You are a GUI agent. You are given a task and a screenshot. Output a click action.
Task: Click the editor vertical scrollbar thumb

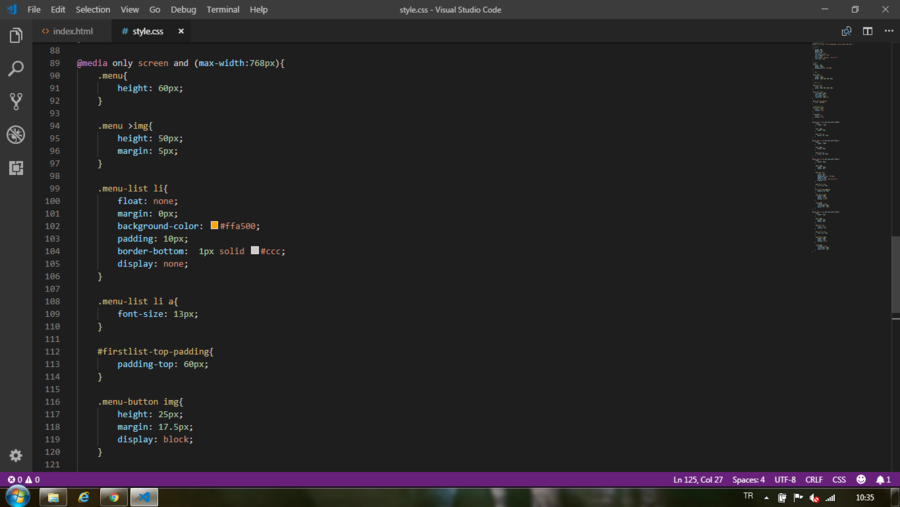pos(895,277)
